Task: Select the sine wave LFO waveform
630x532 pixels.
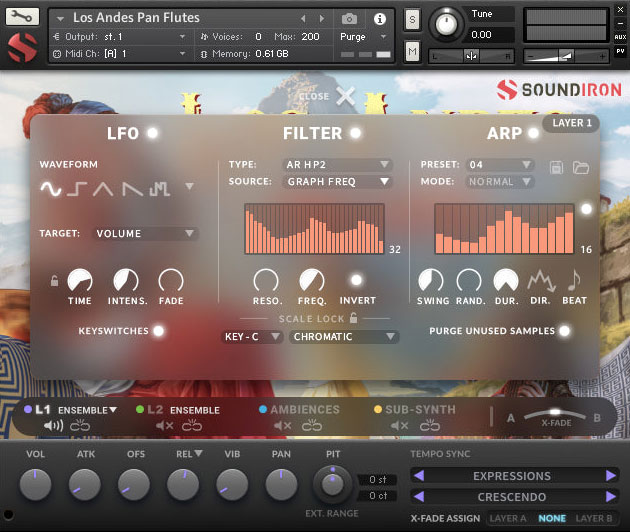Action: (x=51, y=188)
